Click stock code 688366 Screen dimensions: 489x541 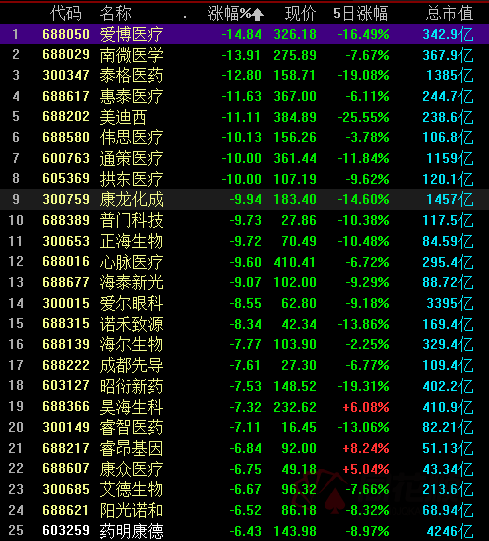coord(66,406)
